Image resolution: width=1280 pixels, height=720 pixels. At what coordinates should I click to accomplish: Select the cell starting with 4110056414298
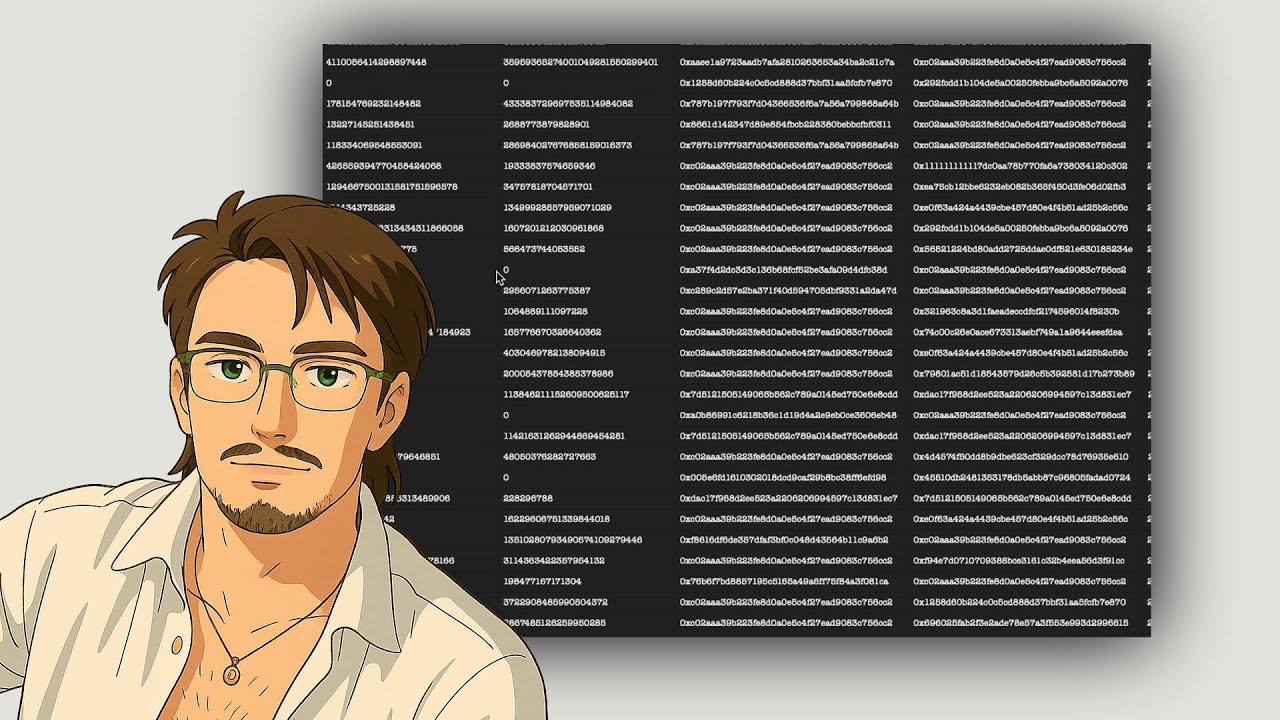(376, 62)
